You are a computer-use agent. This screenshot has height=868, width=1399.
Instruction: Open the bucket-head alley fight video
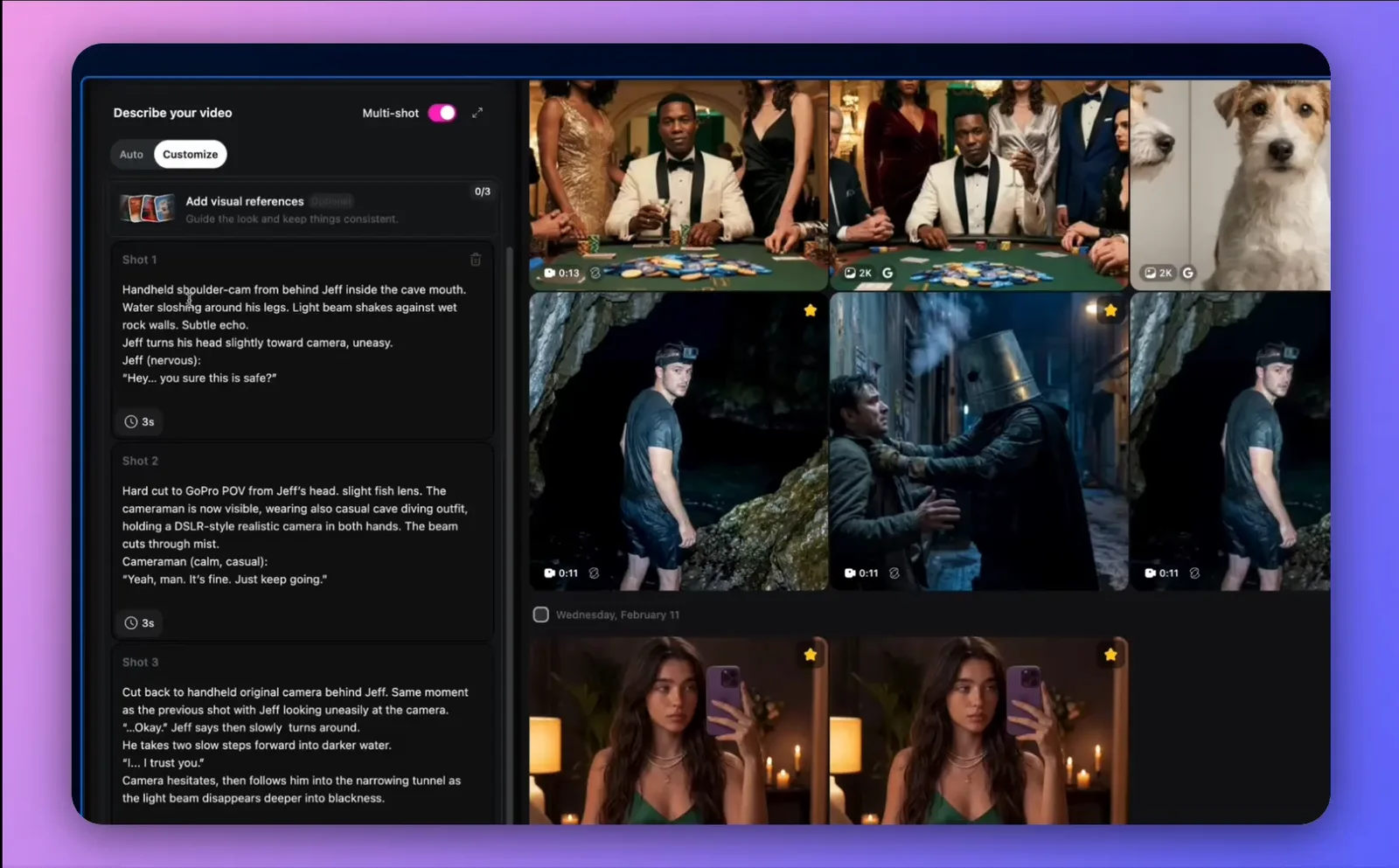coord(978,441)
